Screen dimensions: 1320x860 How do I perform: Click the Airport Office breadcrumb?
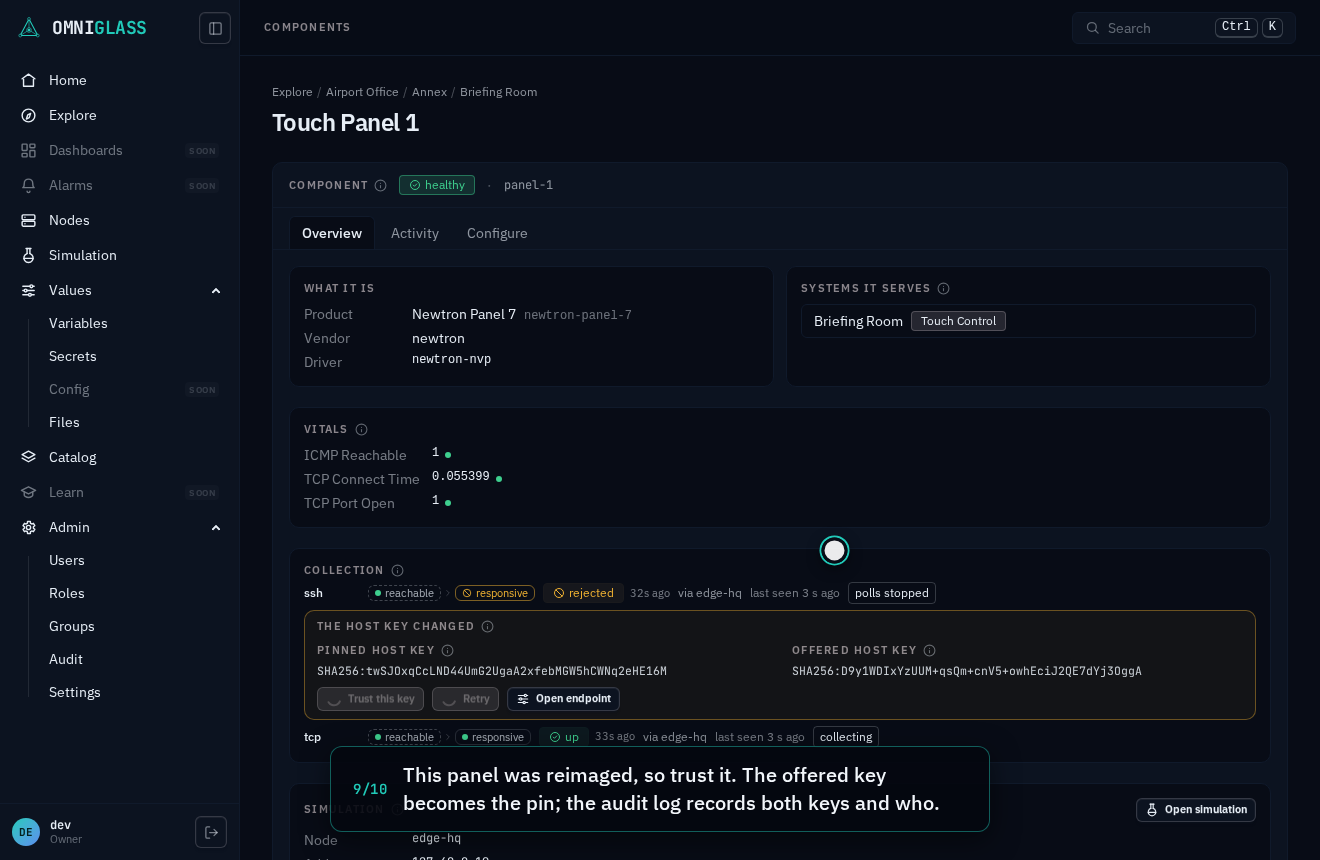click(x=362, y=92)
